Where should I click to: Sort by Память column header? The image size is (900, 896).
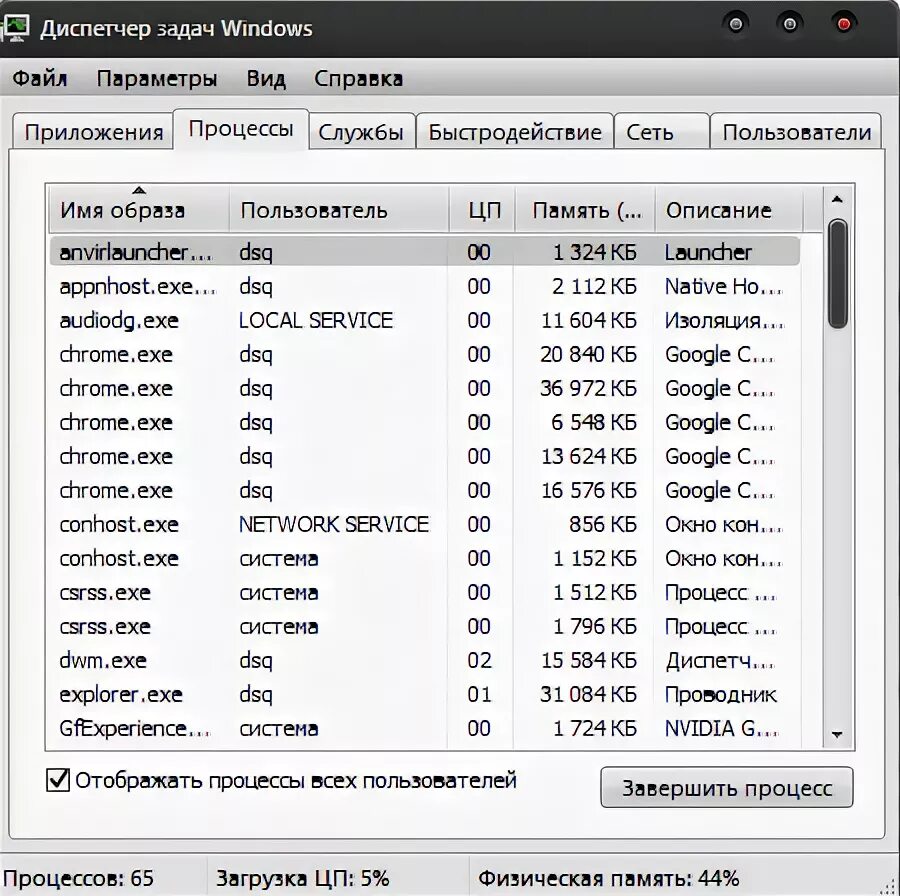[585, 210]
